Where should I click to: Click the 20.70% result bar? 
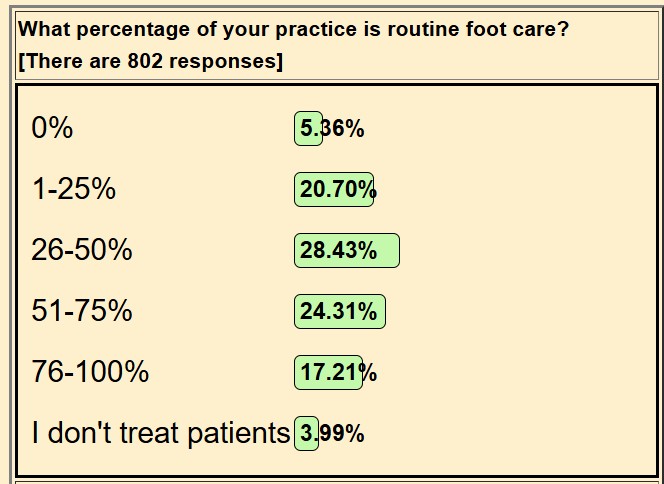(x=334, y=189)
